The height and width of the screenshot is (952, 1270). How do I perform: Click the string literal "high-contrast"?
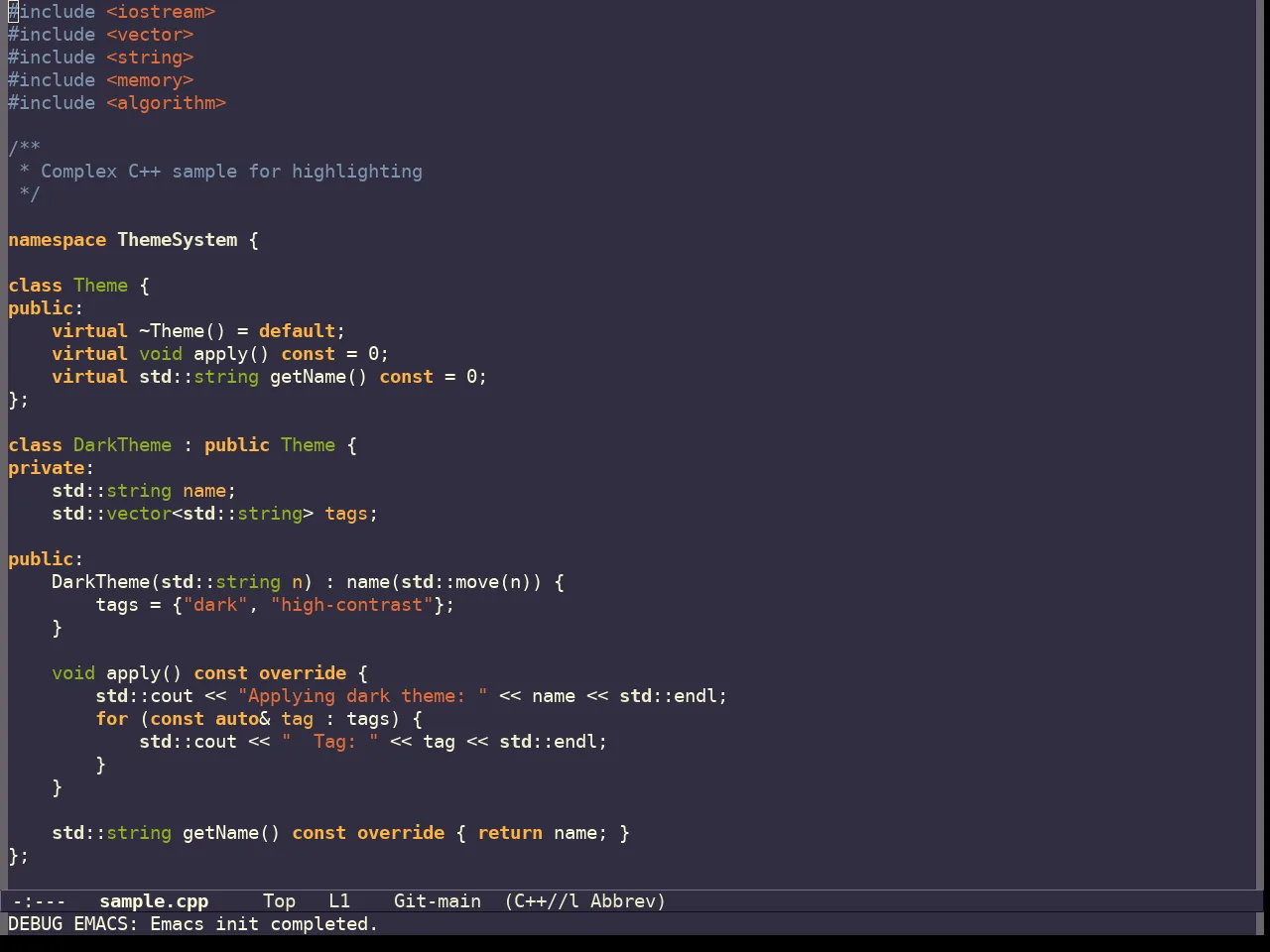[351, 605]
